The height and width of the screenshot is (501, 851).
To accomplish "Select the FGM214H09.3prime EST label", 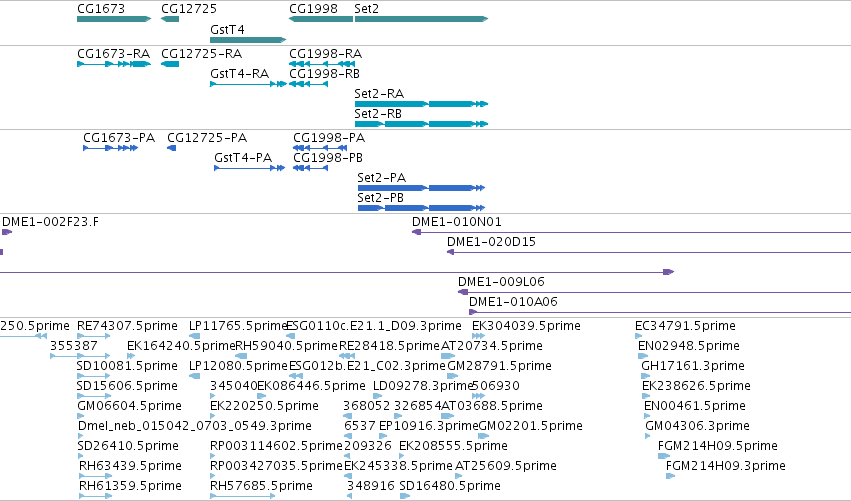I will (x=726, y=466).
